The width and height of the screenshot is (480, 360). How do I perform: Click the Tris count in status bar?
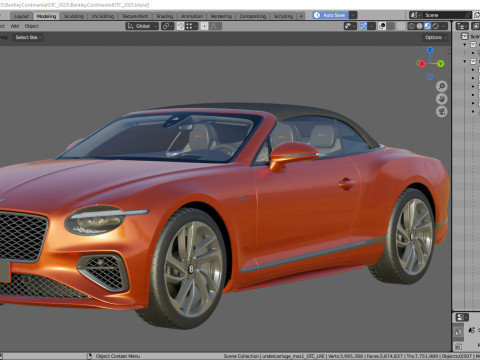[x=422, y=356]
